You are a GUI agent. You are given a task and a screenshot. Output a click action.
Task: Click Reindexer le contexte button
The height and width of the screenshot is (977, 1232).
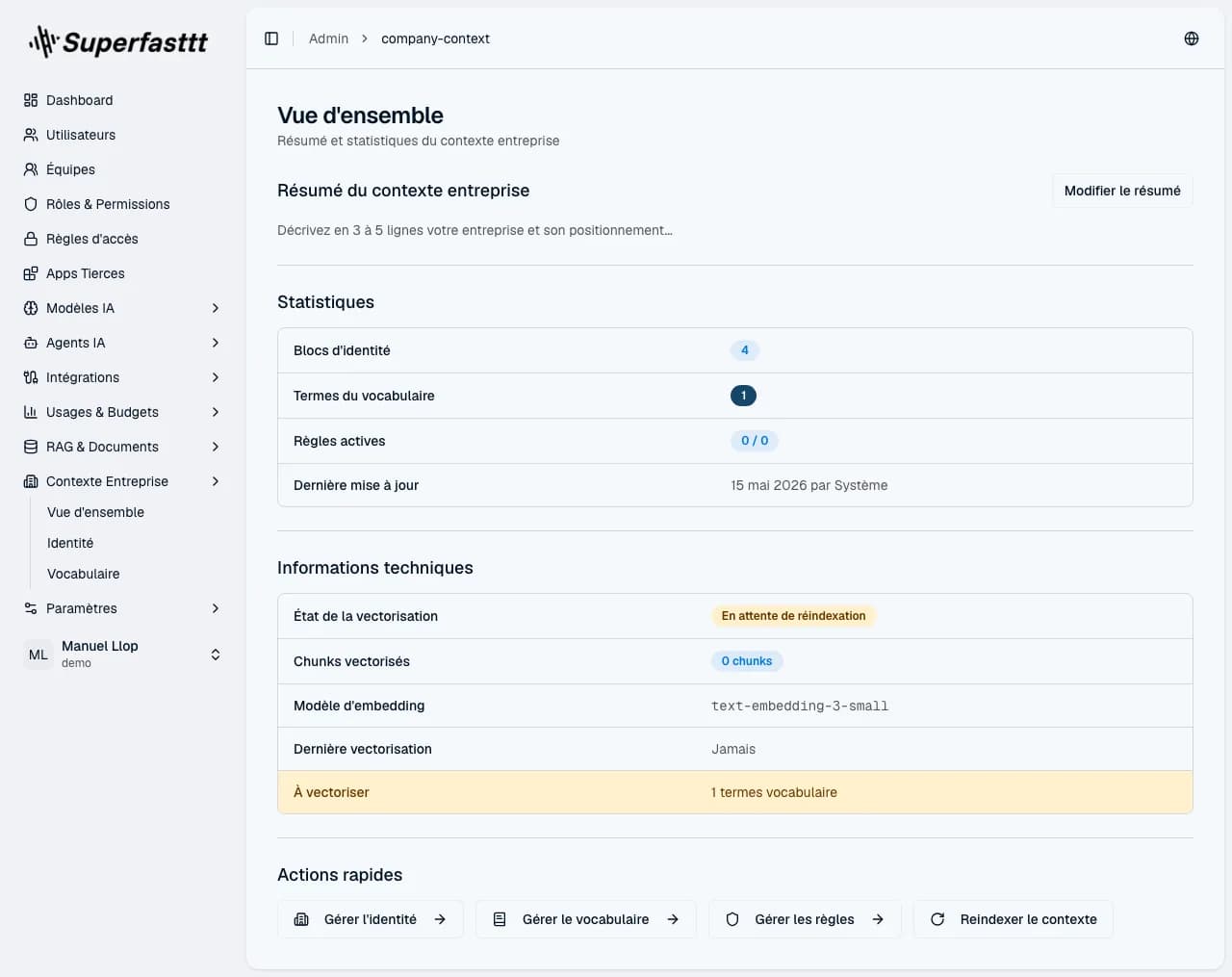(x=1014, y=919)
